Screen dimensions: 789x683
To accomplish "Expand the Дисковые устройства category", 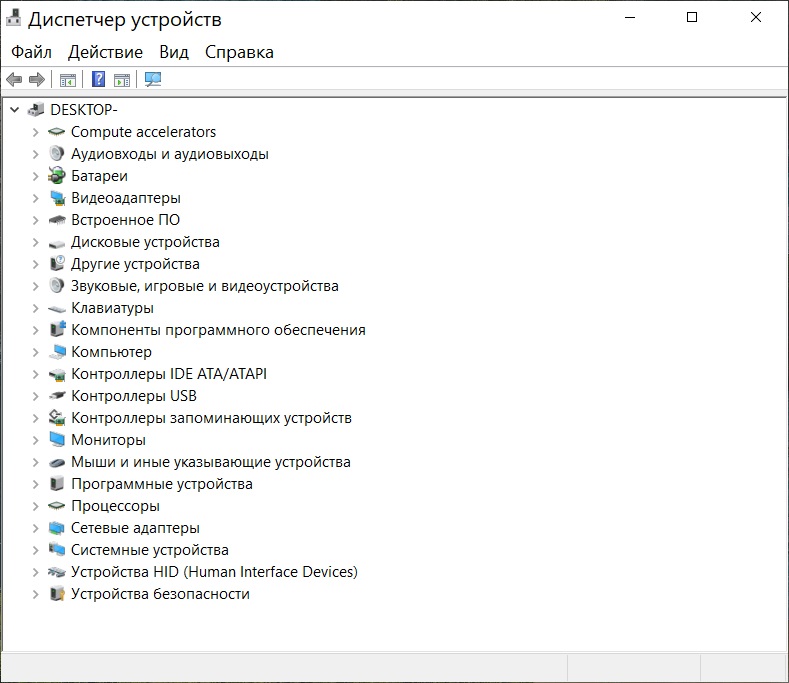I will (35, 242).
